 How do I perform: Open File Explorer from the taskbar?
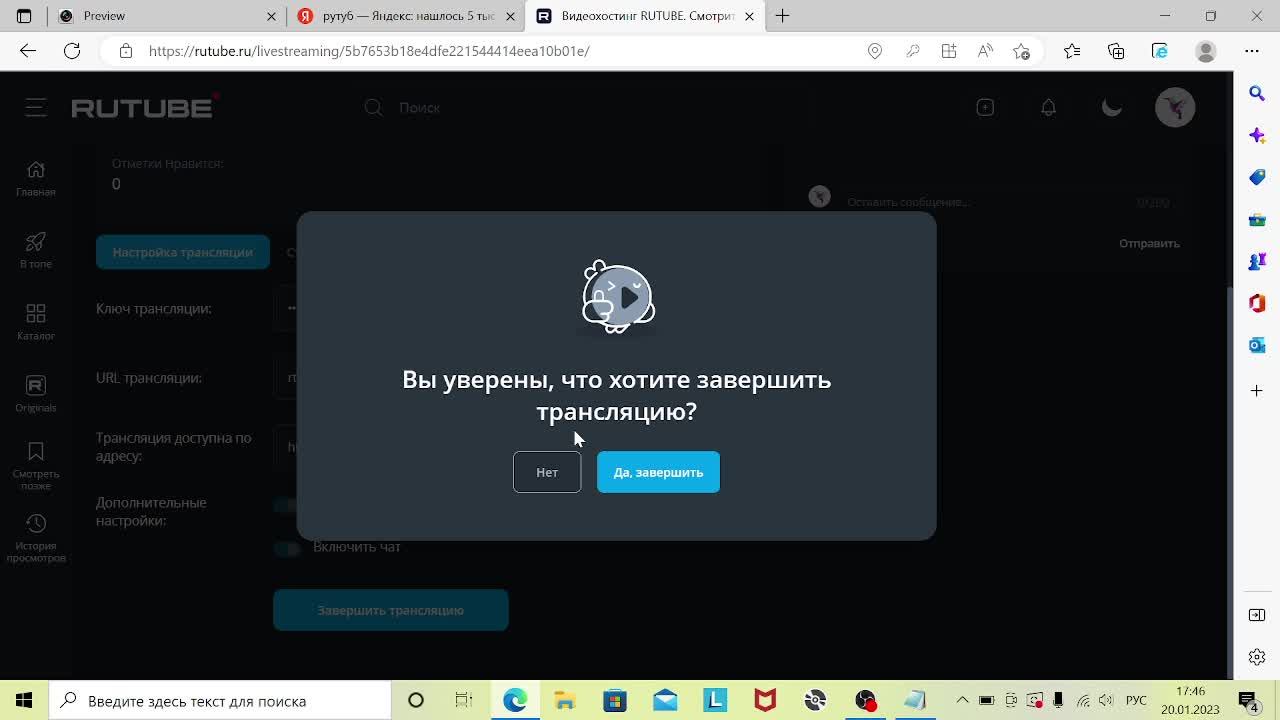(565, 701)
